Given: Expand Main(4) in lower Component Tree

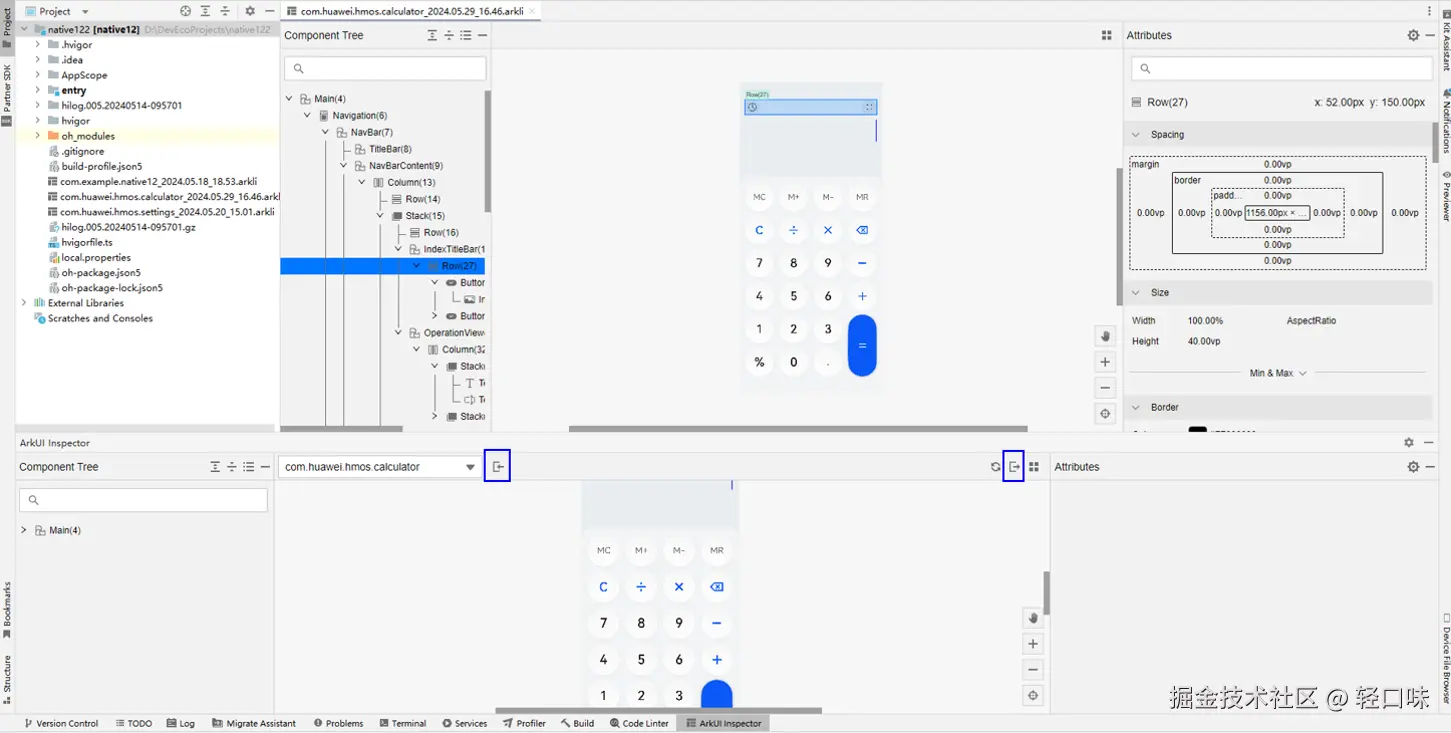Looking at the screenshot, I should coord(24,530).
